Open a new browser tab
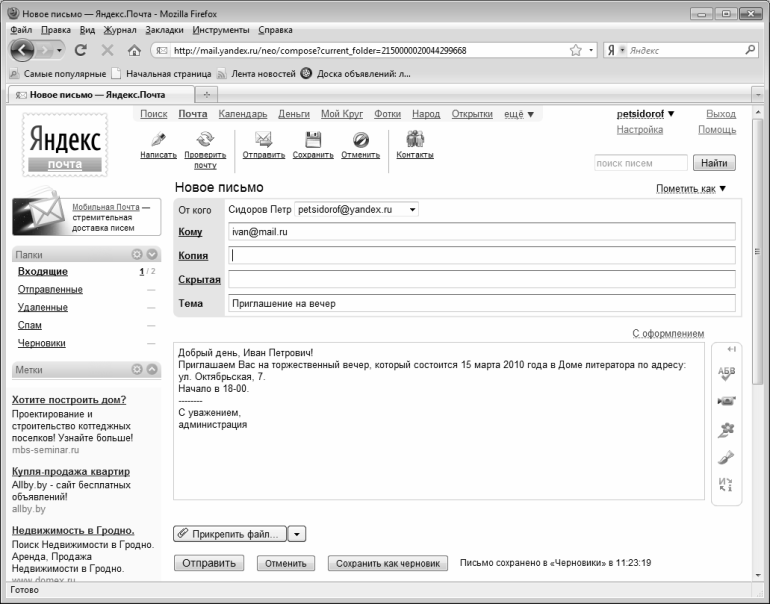The height and width of the screenshot is (604, 770). (206, 94)
